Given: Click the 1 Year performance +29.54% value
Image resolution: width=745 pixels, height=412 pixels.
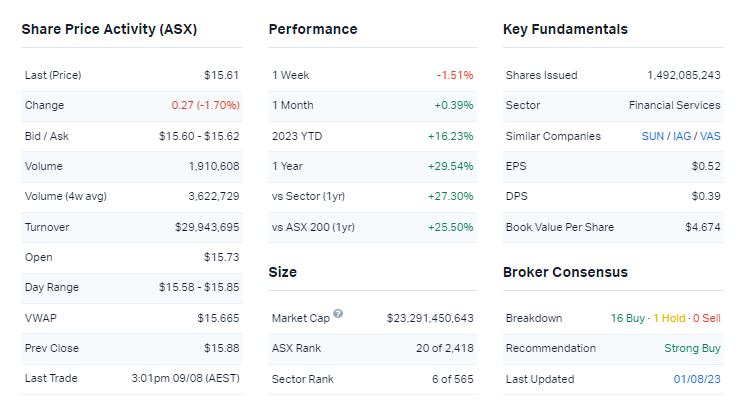Looking at the screenshot, I should coord(453,166).
